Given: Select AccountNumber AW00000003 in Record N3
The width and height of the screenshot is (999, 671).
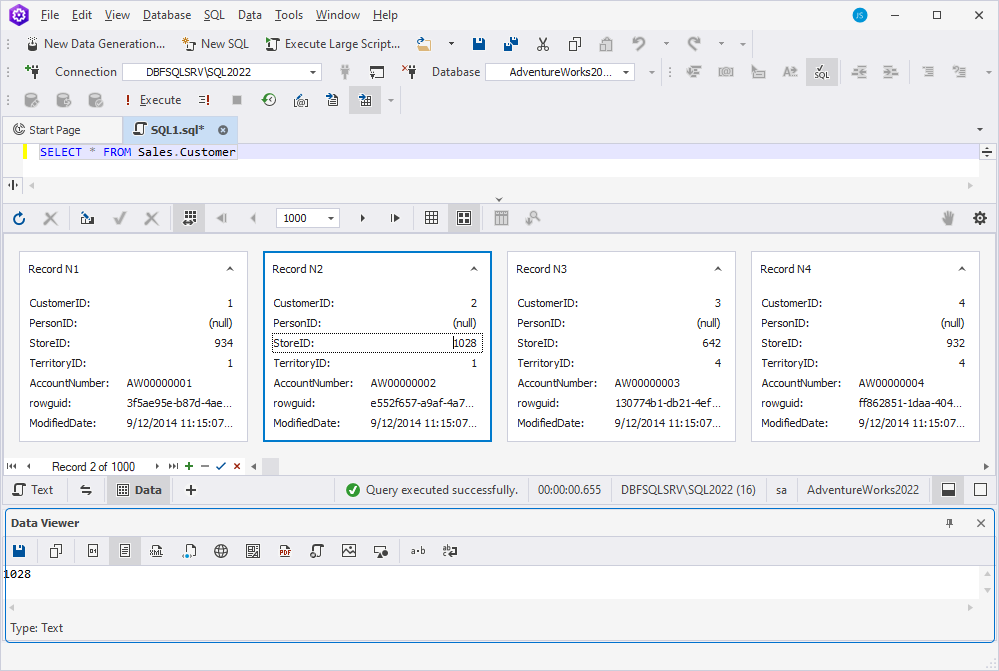Looking at the screenshot, I should click(x=647, y=383).
